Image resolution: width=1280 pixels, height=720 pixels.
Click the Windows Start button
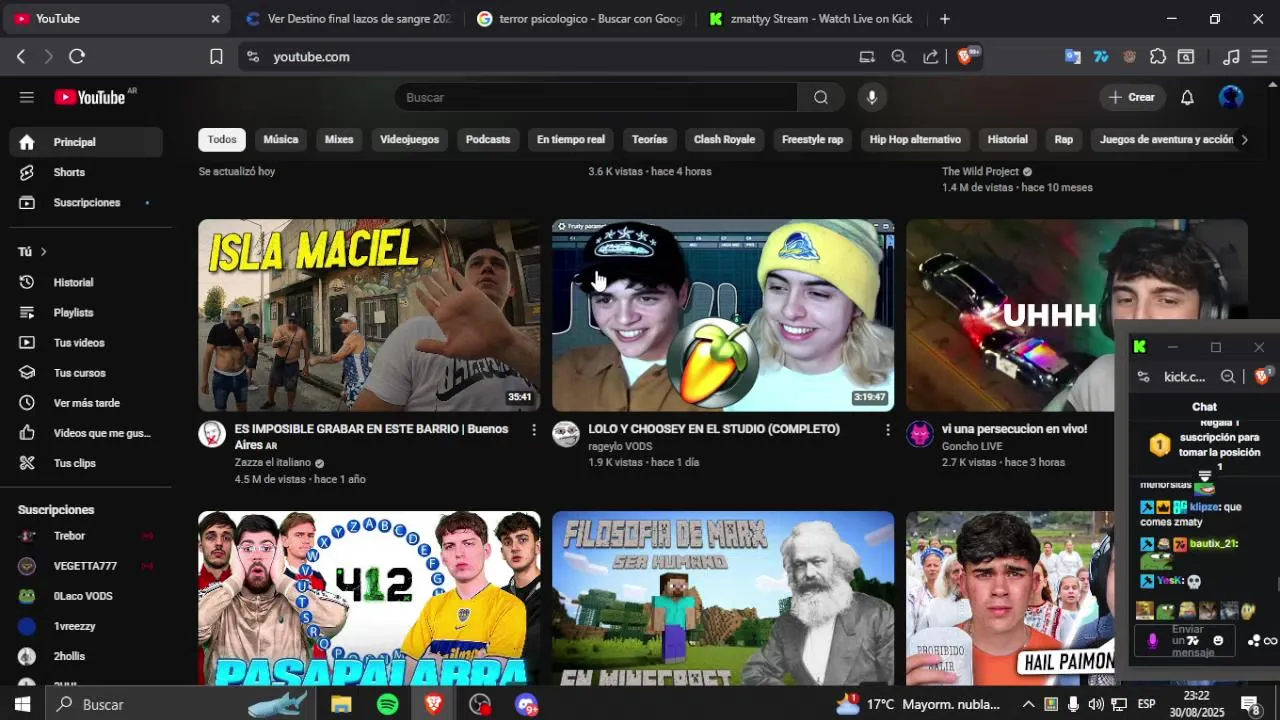pos(22,704)
